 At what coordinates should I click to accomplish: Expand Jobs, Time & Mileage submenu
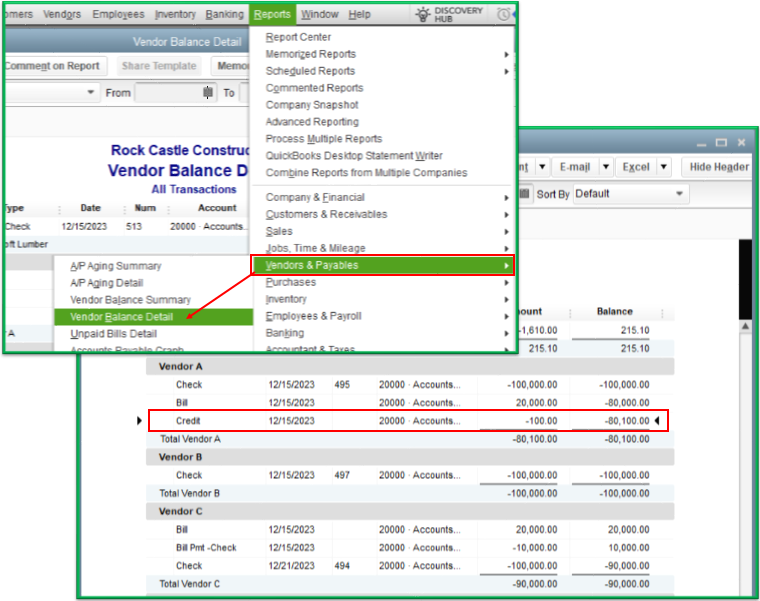[x=383, y=248]
